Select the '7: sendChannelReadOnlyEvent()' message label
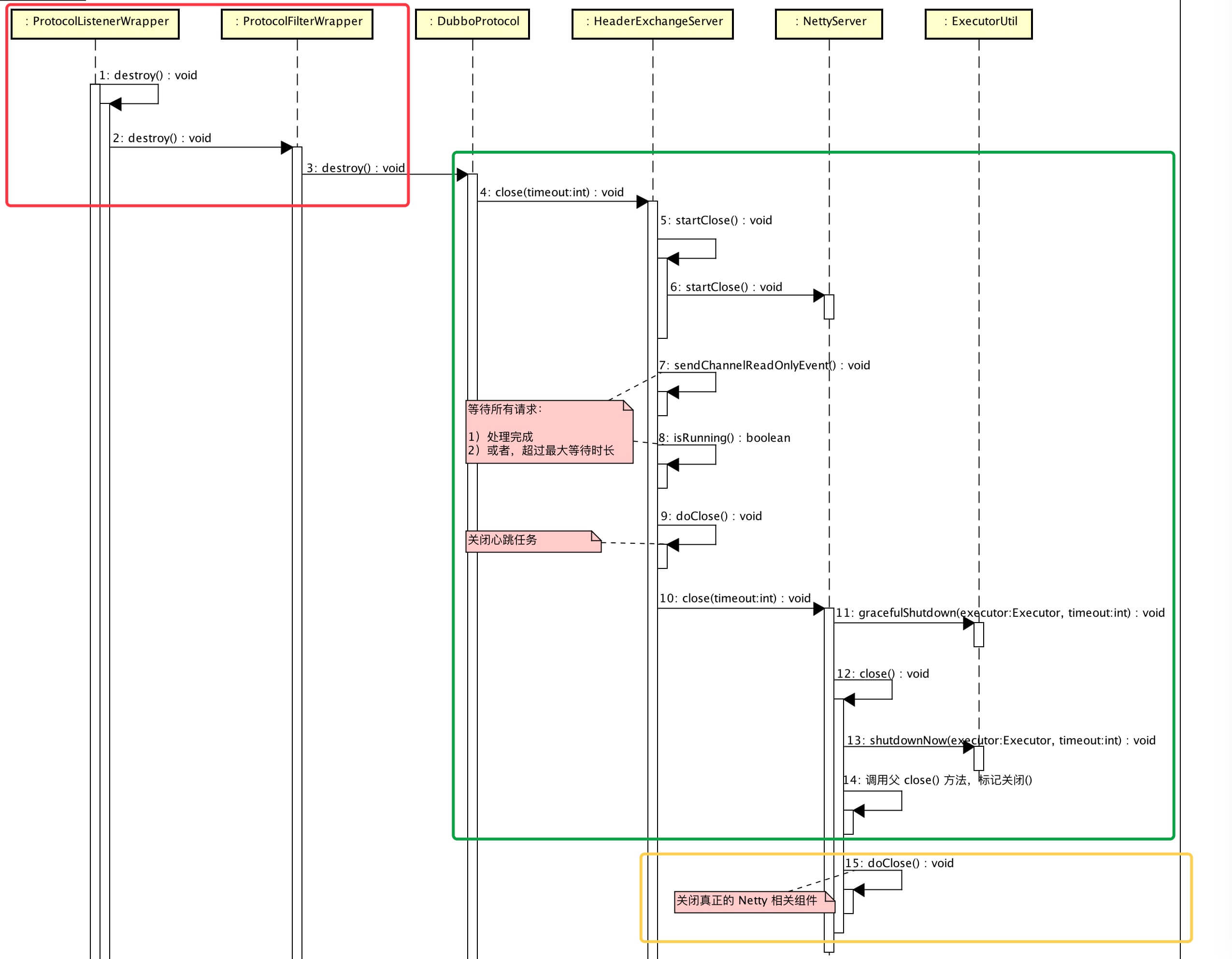 (764, 365)
